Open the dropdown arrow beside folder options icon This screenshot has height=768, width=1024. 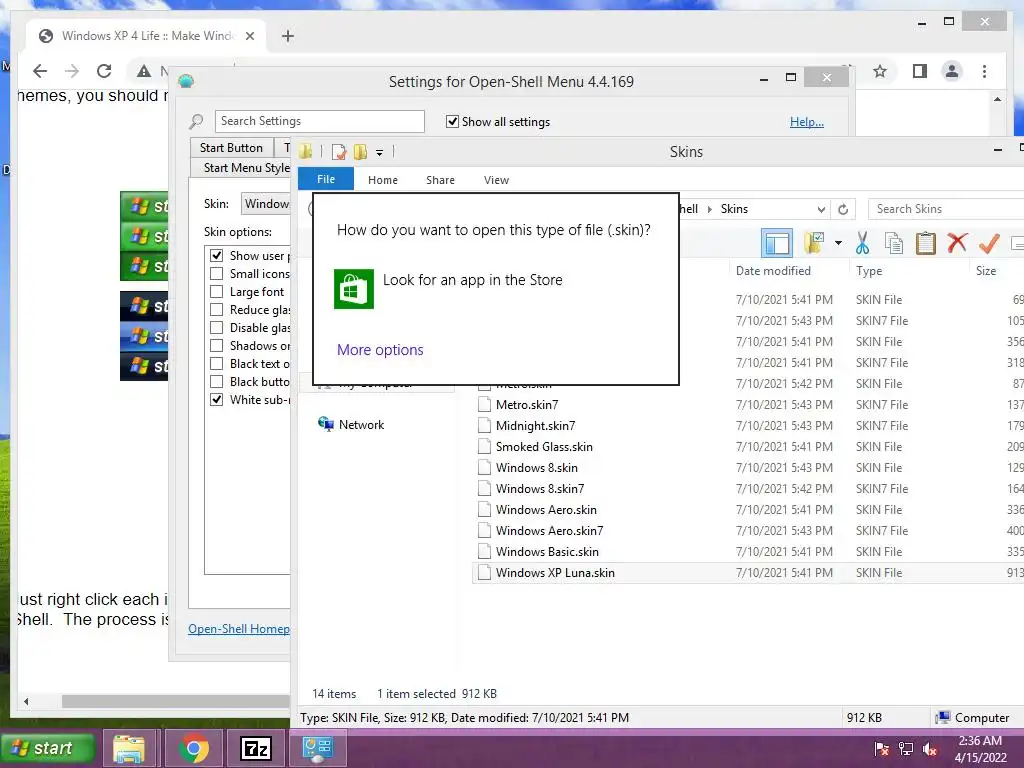point(838,243)
